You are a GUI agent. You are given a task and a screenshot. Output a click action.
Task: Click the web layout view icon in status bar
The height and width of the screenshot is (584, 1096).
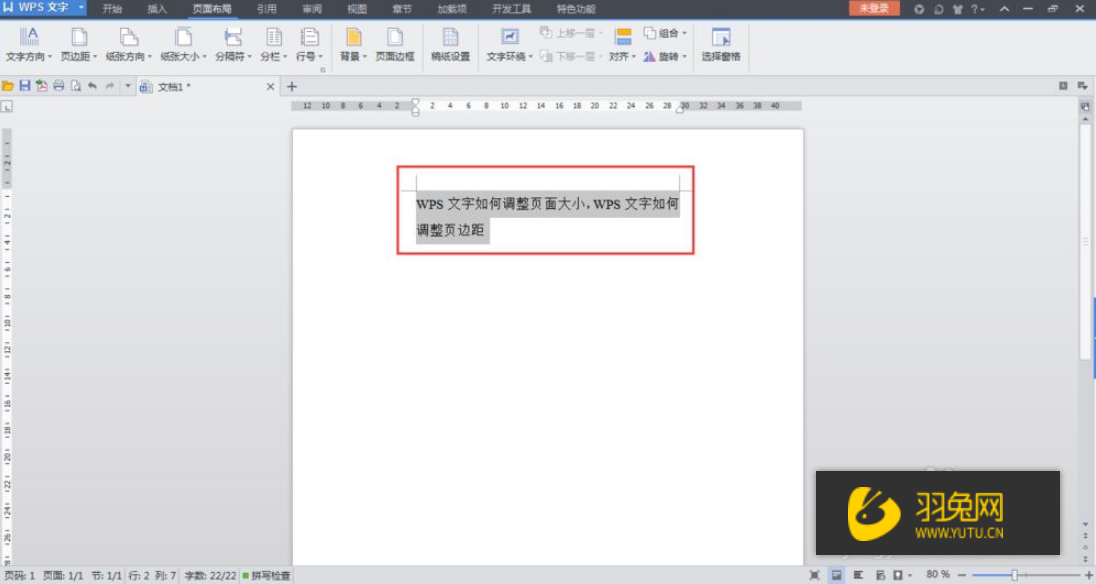coord(880,575)
